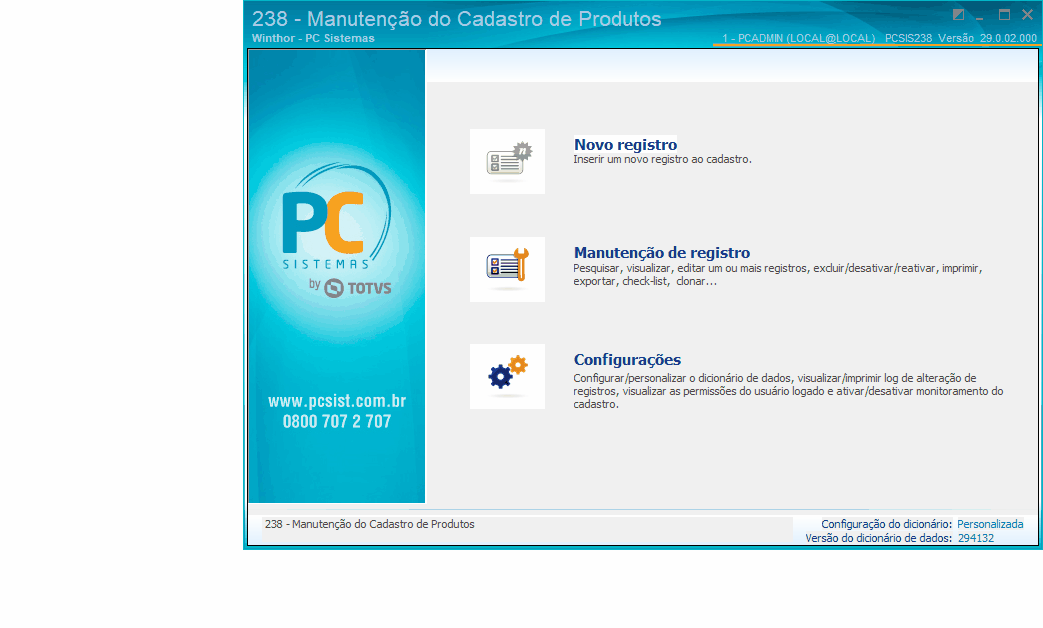Click the skin toggle icon in title bar

pos(959,14)
